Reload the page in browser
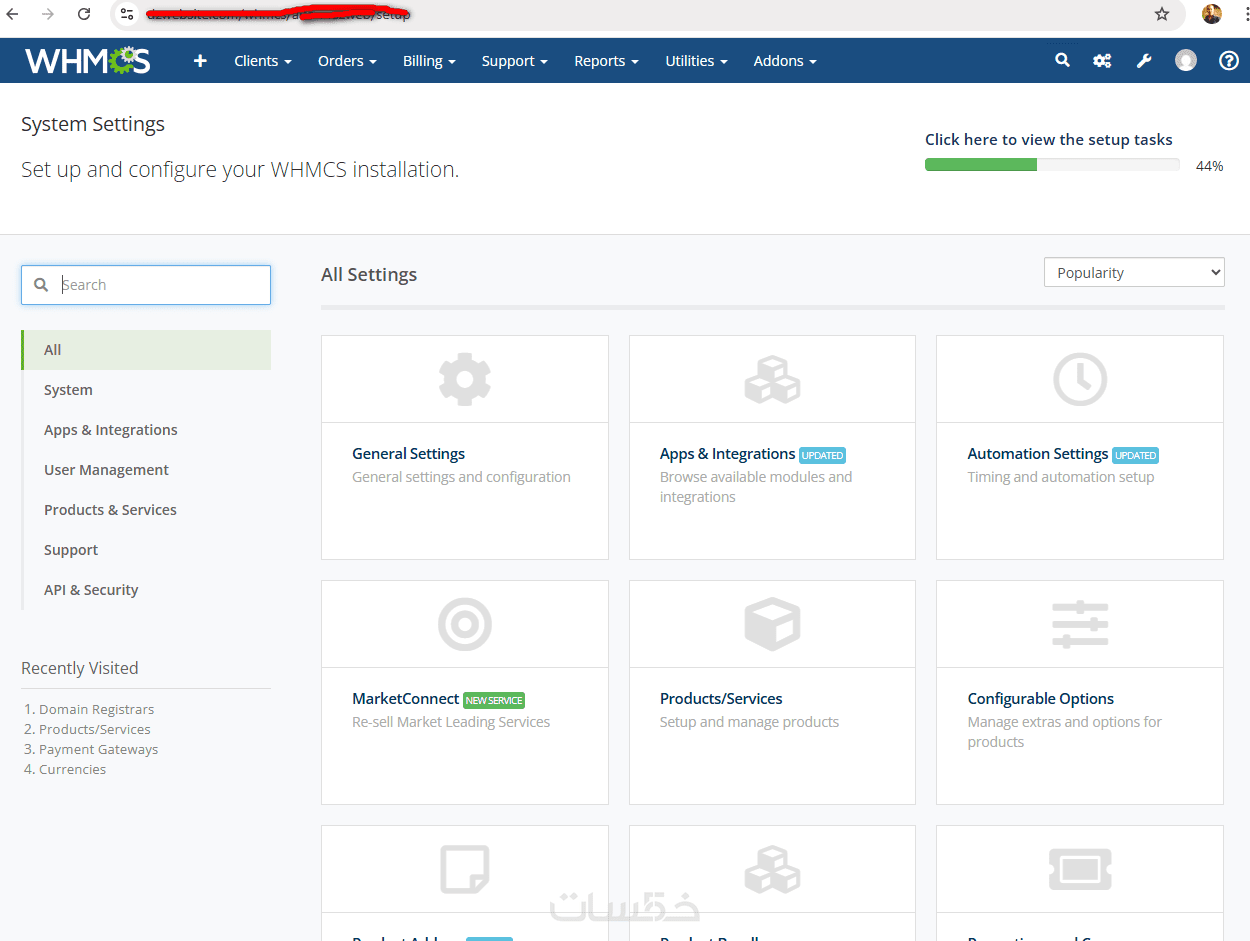 [84, 14]
